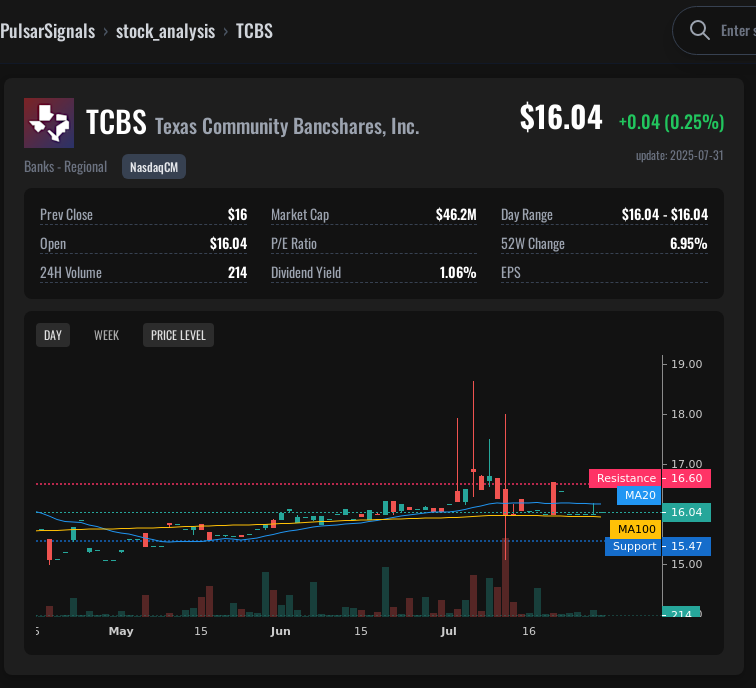Screen dimensions: 756x688
Task: Toggle the PRICE LEVEL button
Action: pyautogui.click(x=178, y=335)
